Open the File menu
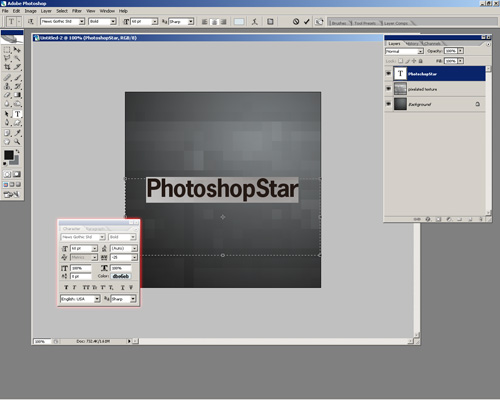The image size is (500, 400). (5, 11)
